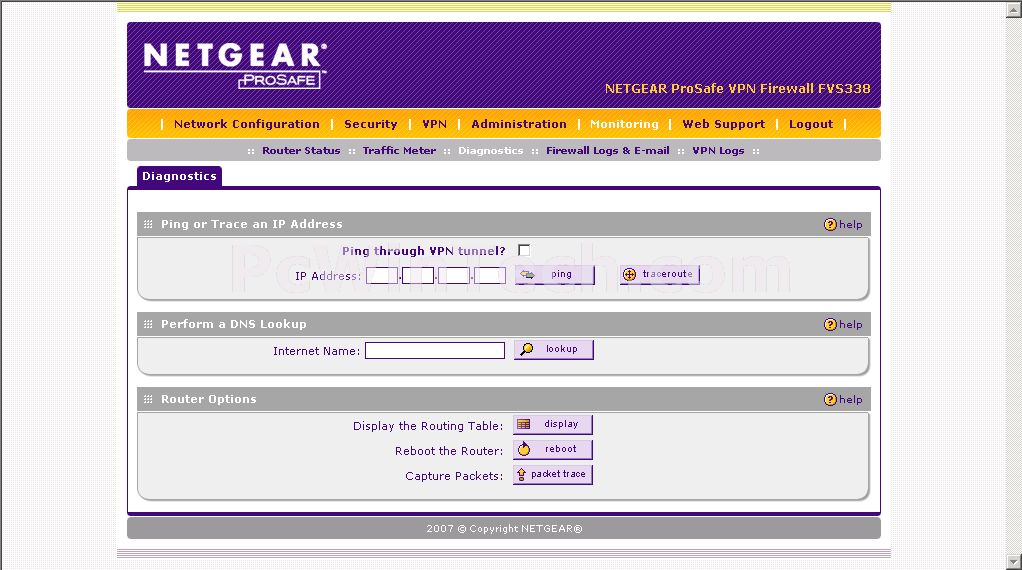Go to VPN Logs submenu
Viewport: 1022px width, 570px height.
click(x=718, y=150)
